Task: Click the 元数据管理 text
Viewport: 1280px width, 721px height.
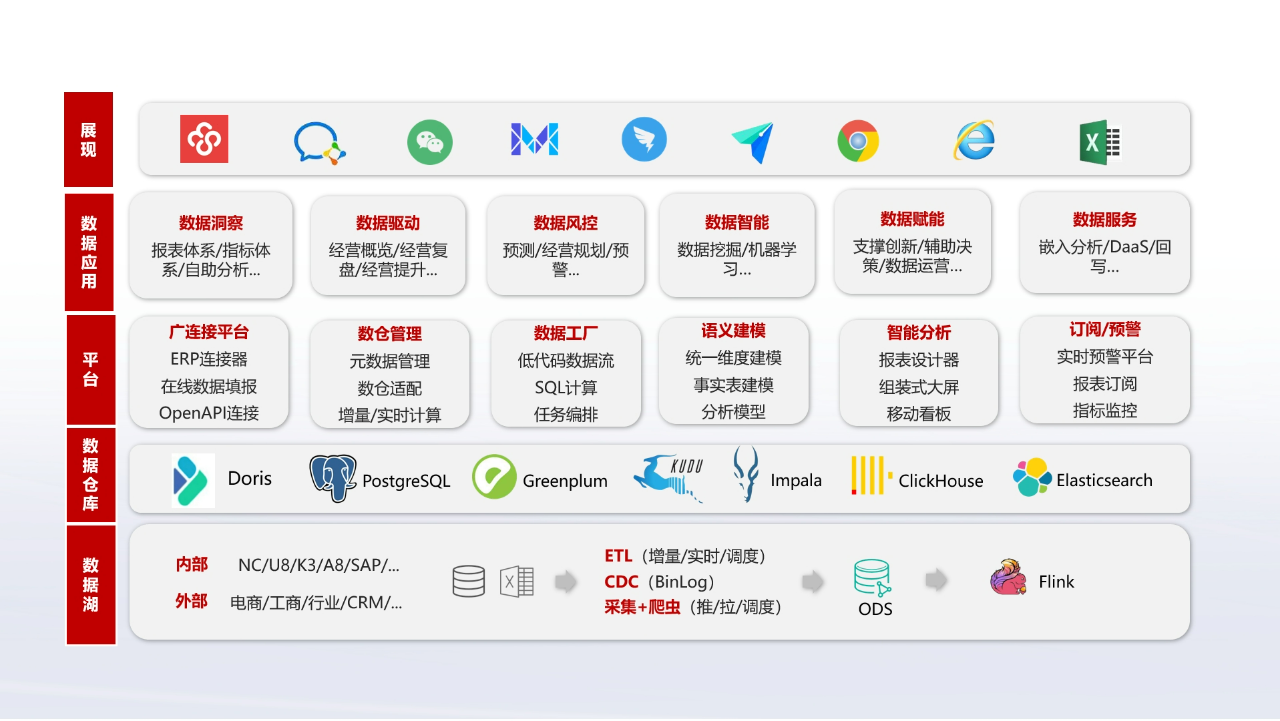Action: coord(390,361)
